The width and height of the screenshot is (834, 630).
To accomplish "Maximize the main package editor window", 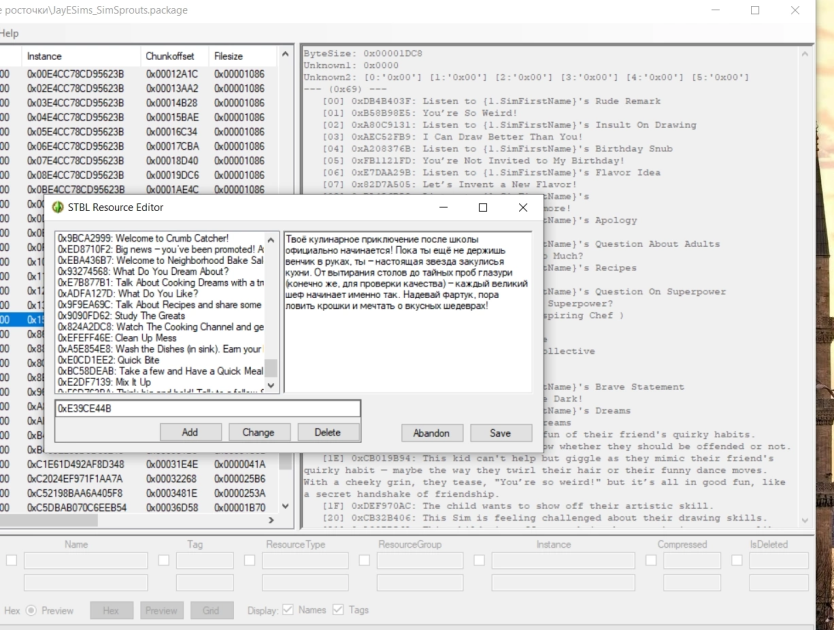I will tap(755, 10).
